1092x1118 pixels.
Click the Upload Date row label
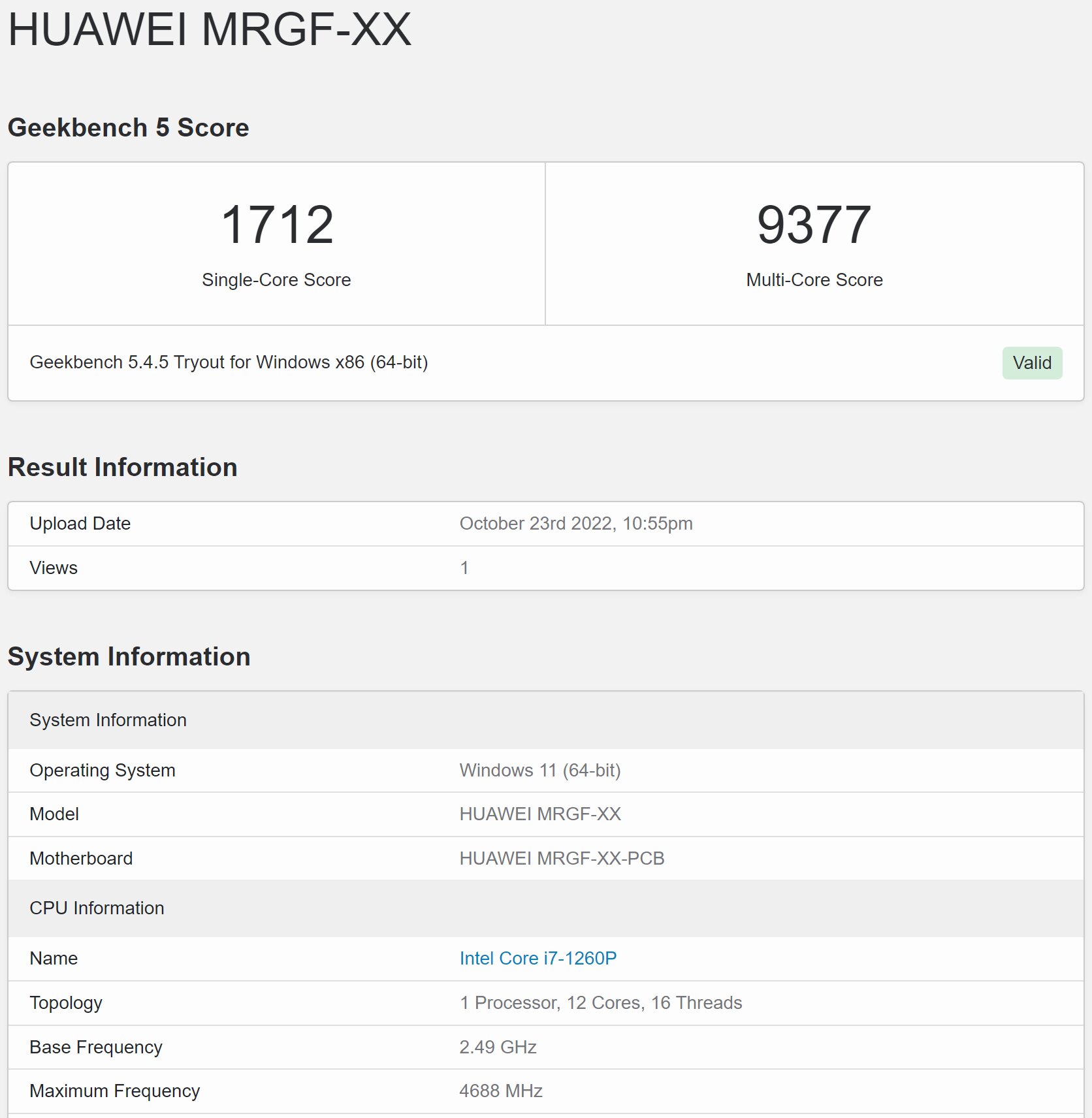pos(80,524)
